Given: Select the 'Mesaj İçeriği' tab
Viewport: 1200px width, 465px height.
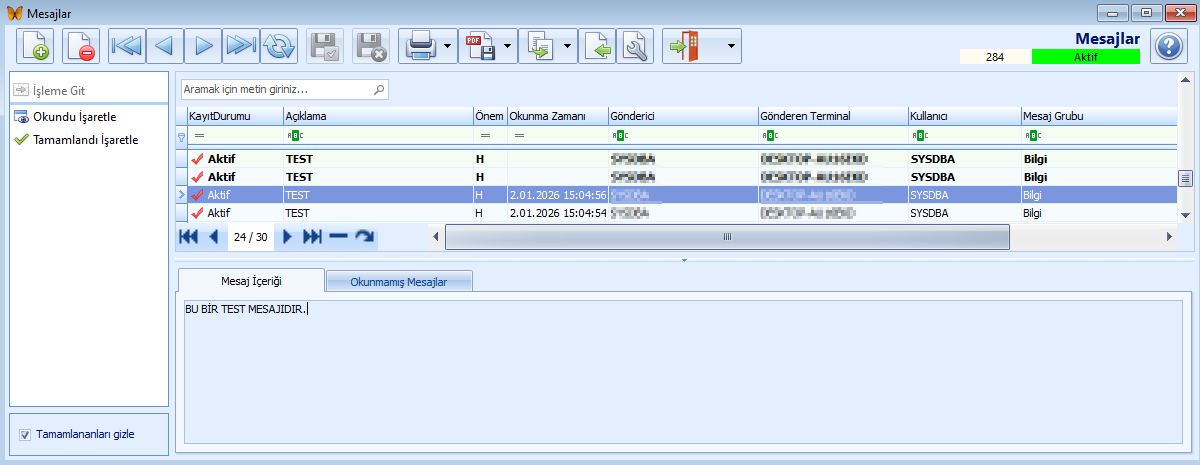Looking at the screenshot, I should pyautogui.click(x=251, y=281).
